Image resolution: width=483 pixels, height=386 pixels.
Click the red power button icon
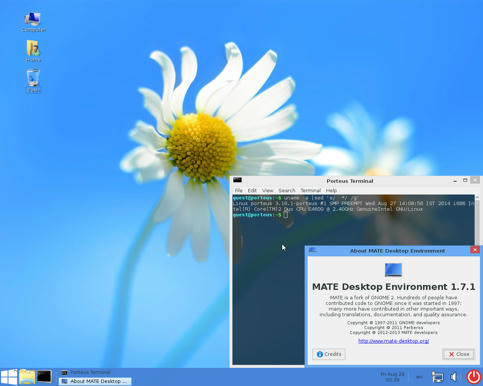point(473,377)
